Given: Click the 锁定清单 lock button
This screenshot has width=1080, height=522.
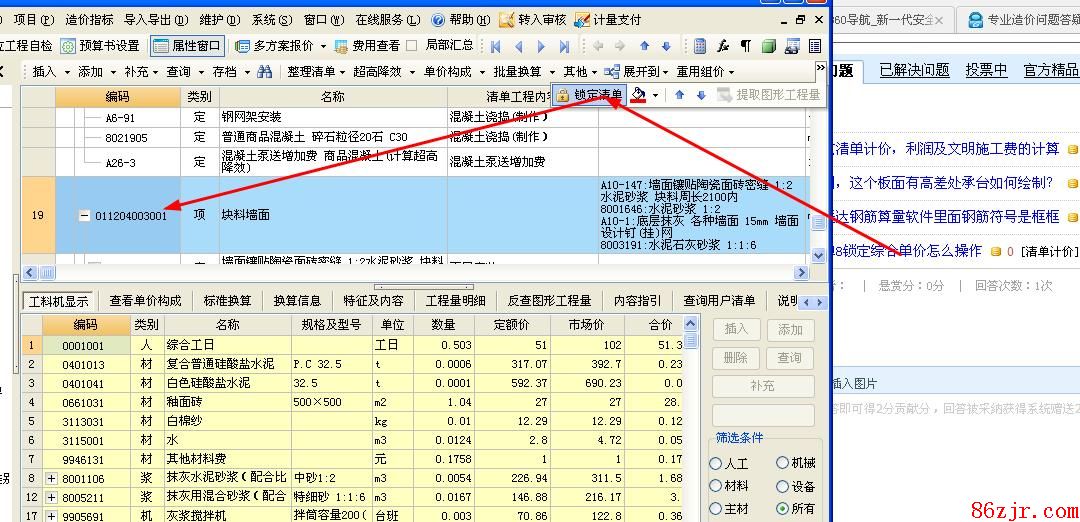Looking at the screenshot, I should pyautogui.click(x=590, y=95).
